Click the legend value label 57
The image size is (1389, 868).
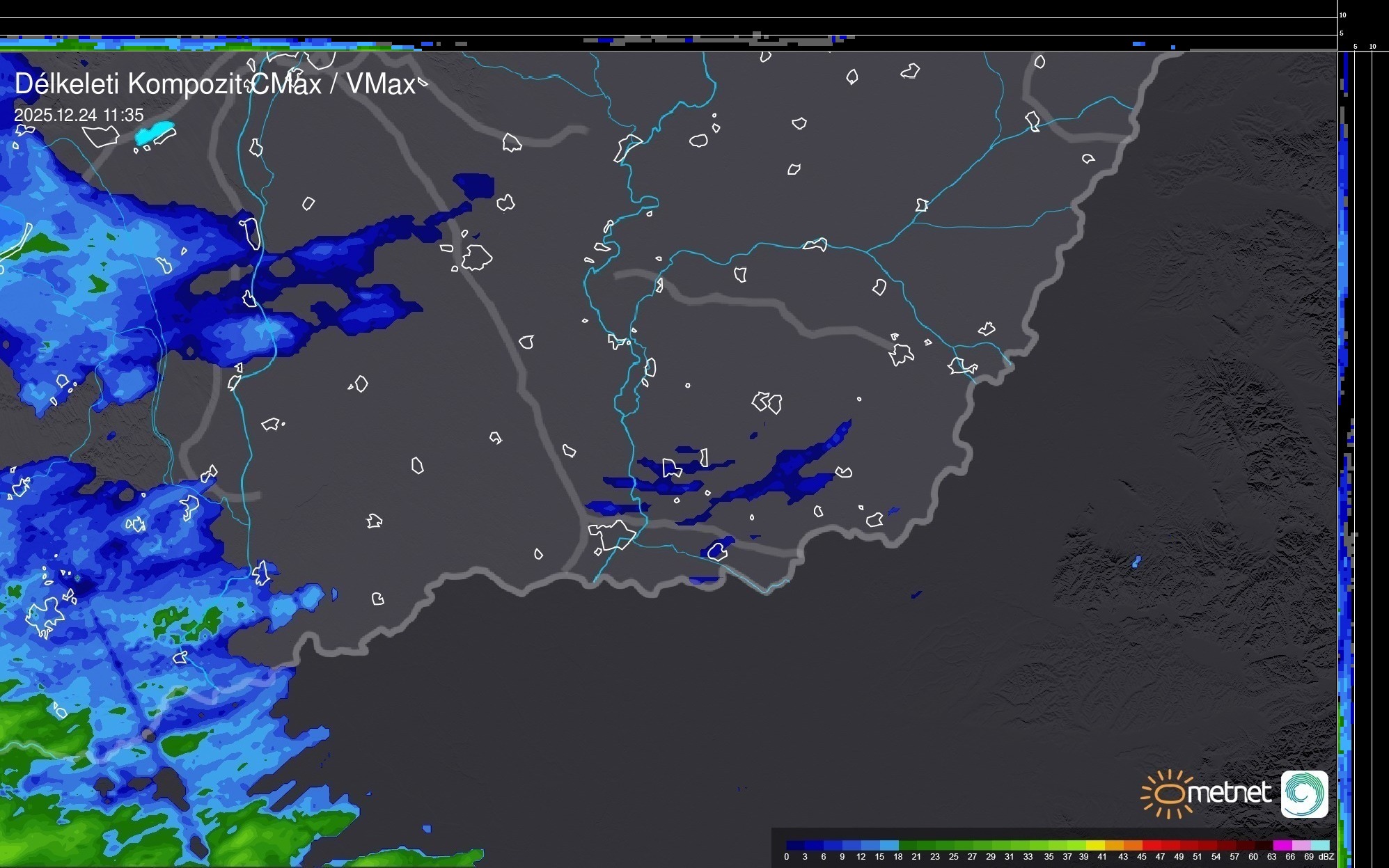(1234, 857)
